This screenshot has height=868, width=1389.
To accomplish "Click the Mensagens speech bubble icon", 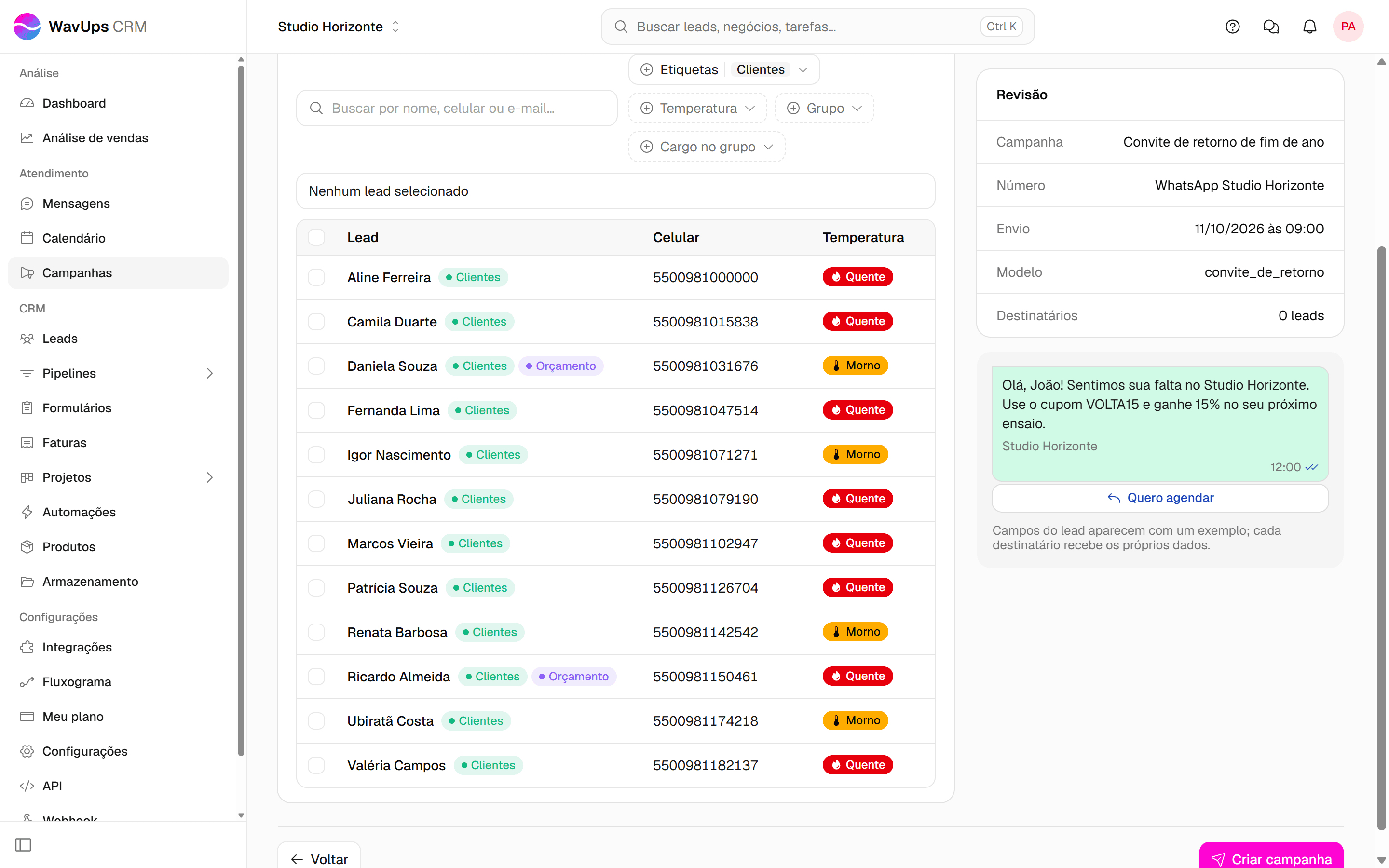I will 27,203.
